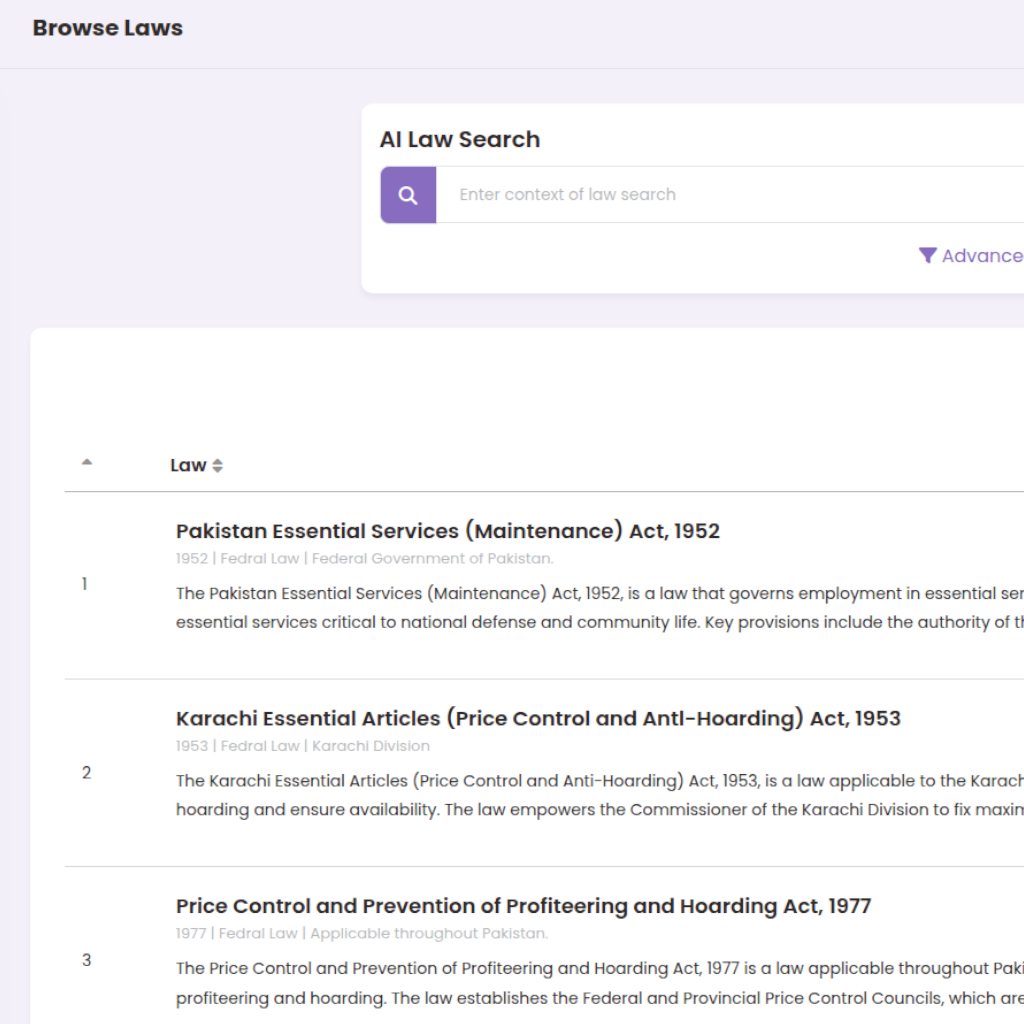Image resolution: width=1024 pixels, height=1024 pixels.
Task: Open the Advanced search filter link
Action: pos(980,256)
